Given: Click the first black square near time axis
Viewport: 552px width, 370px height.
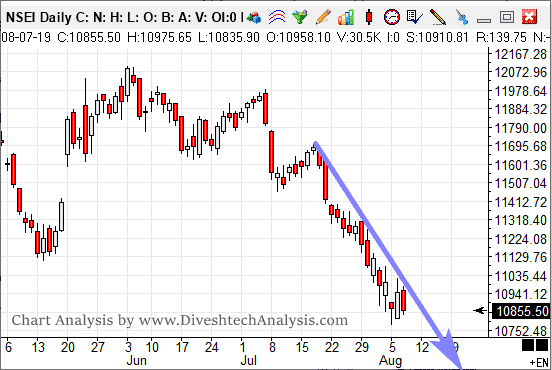Looking at the screenshot, I should (x=528, y=345).
